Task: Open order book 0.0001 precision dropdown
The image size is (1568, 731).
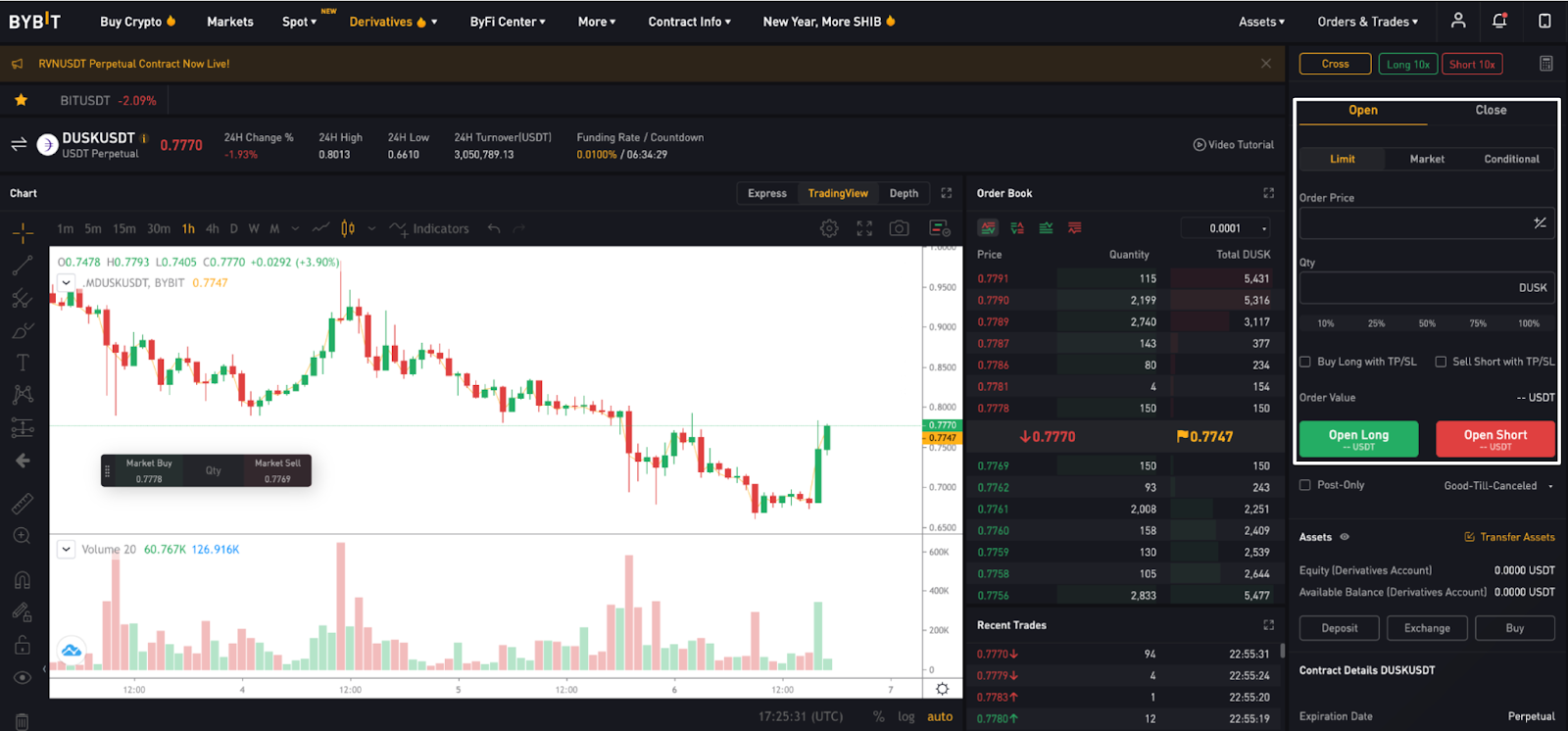Action: (x=1226, y=228)
